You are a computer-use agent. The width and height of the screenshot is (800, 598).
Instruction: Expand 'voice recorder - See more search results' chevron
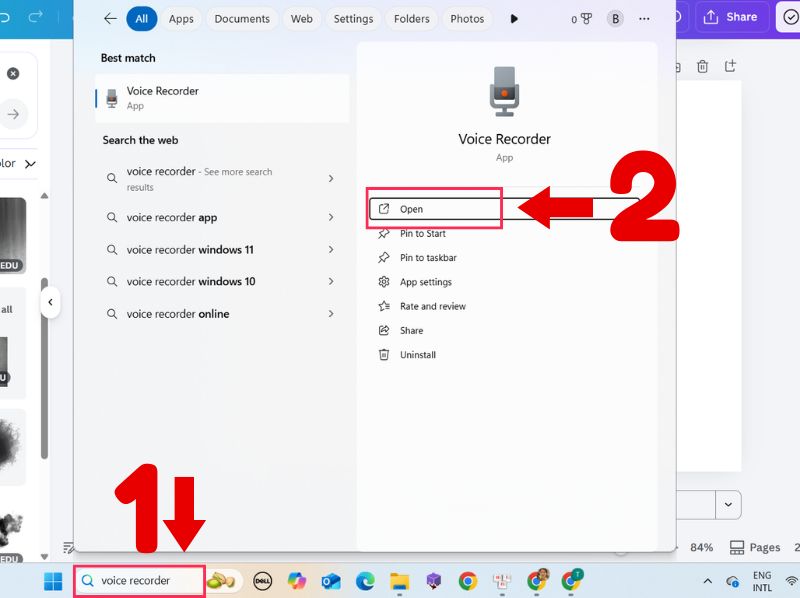331,179
